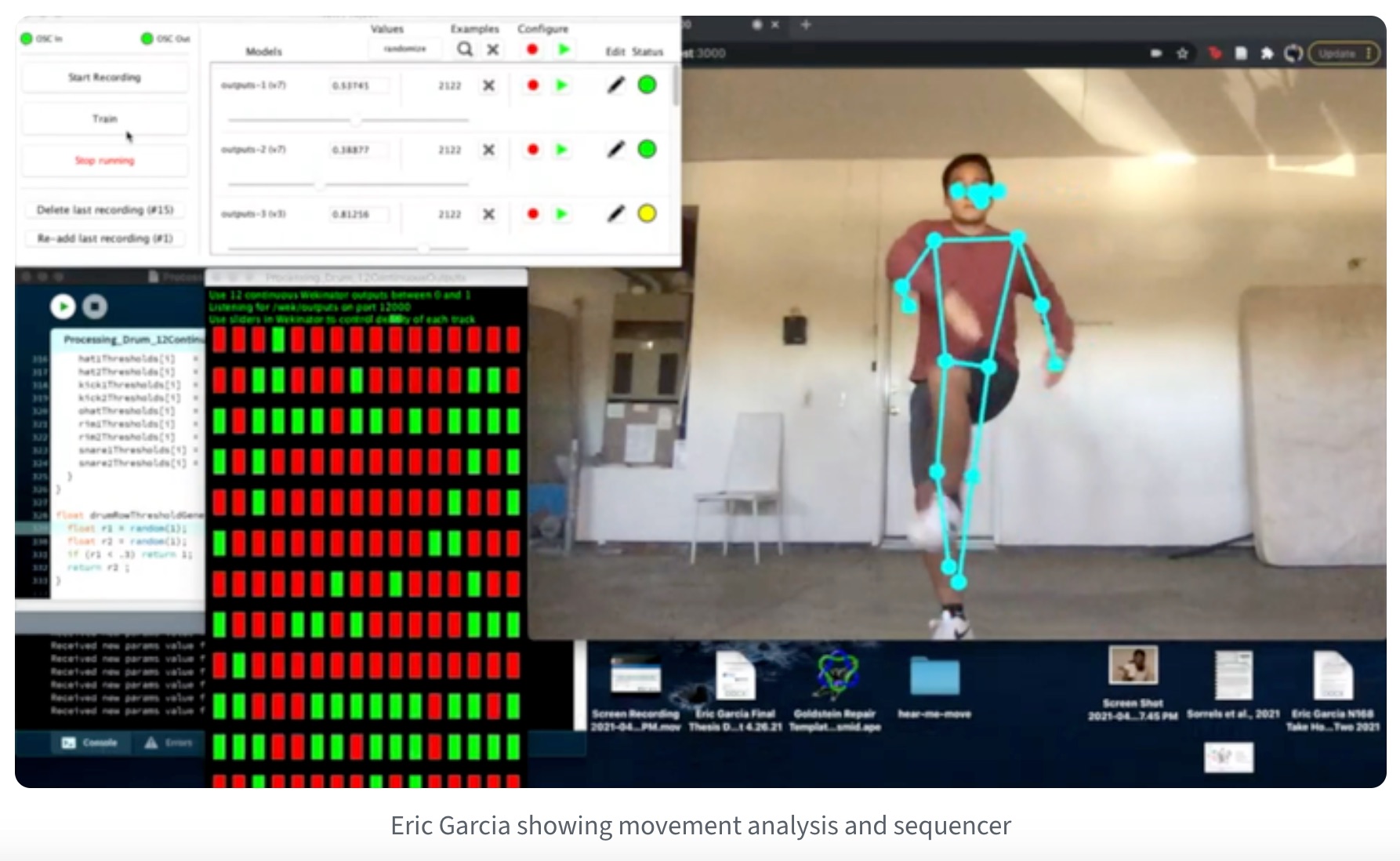
Task: Click the red record dot for outputs-2
Action: point(533,150)
